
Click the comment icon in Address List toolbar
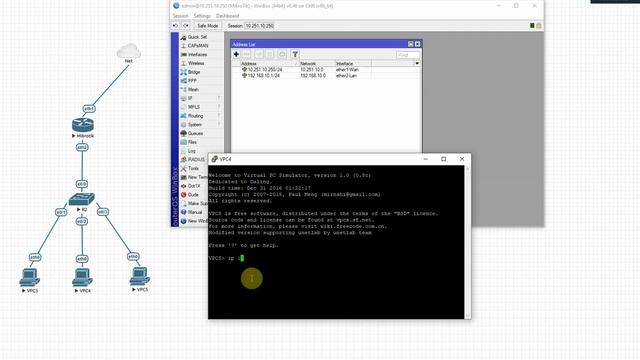[282, 54]
